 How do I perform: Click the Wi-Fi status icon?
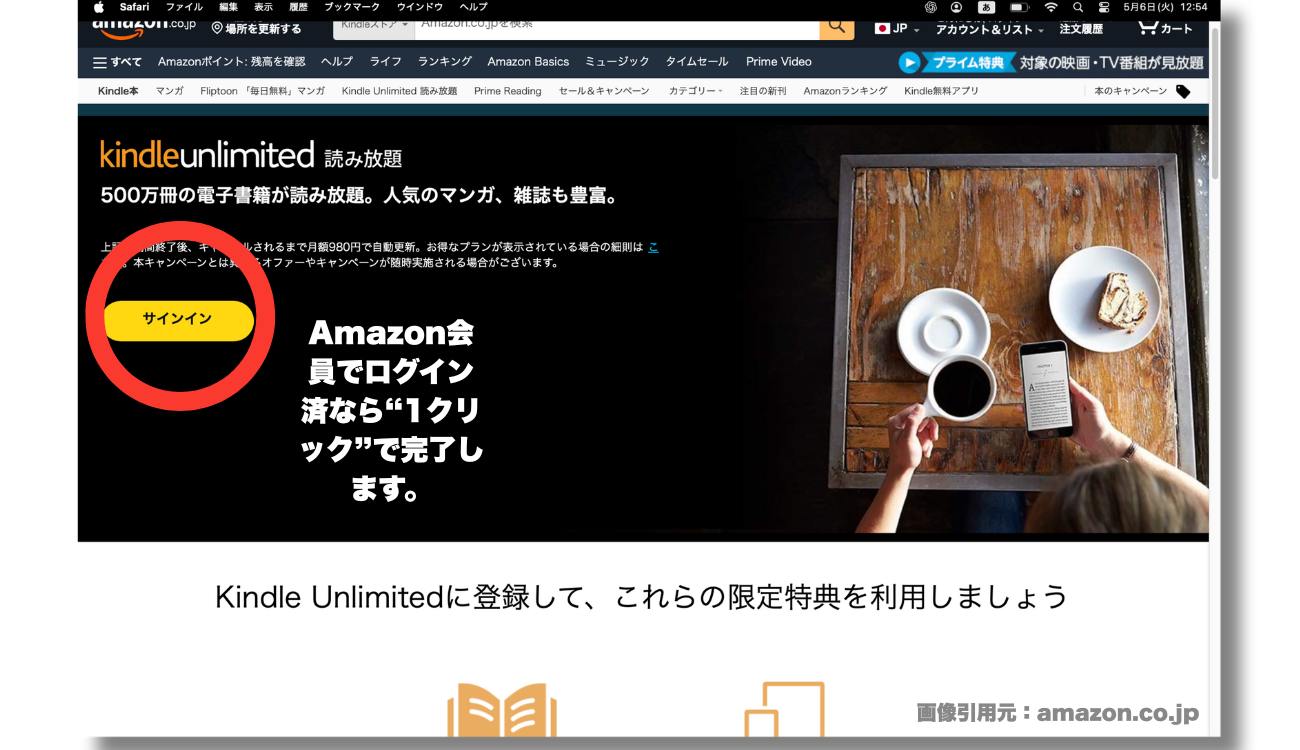tap(1051, 7)
